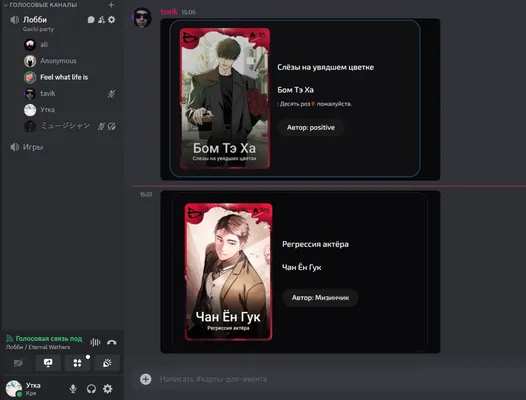Start screen sharing
Image resolution: width=526 pixels, height=400 pixels.
pyautogui.click(x=48, y=363)
